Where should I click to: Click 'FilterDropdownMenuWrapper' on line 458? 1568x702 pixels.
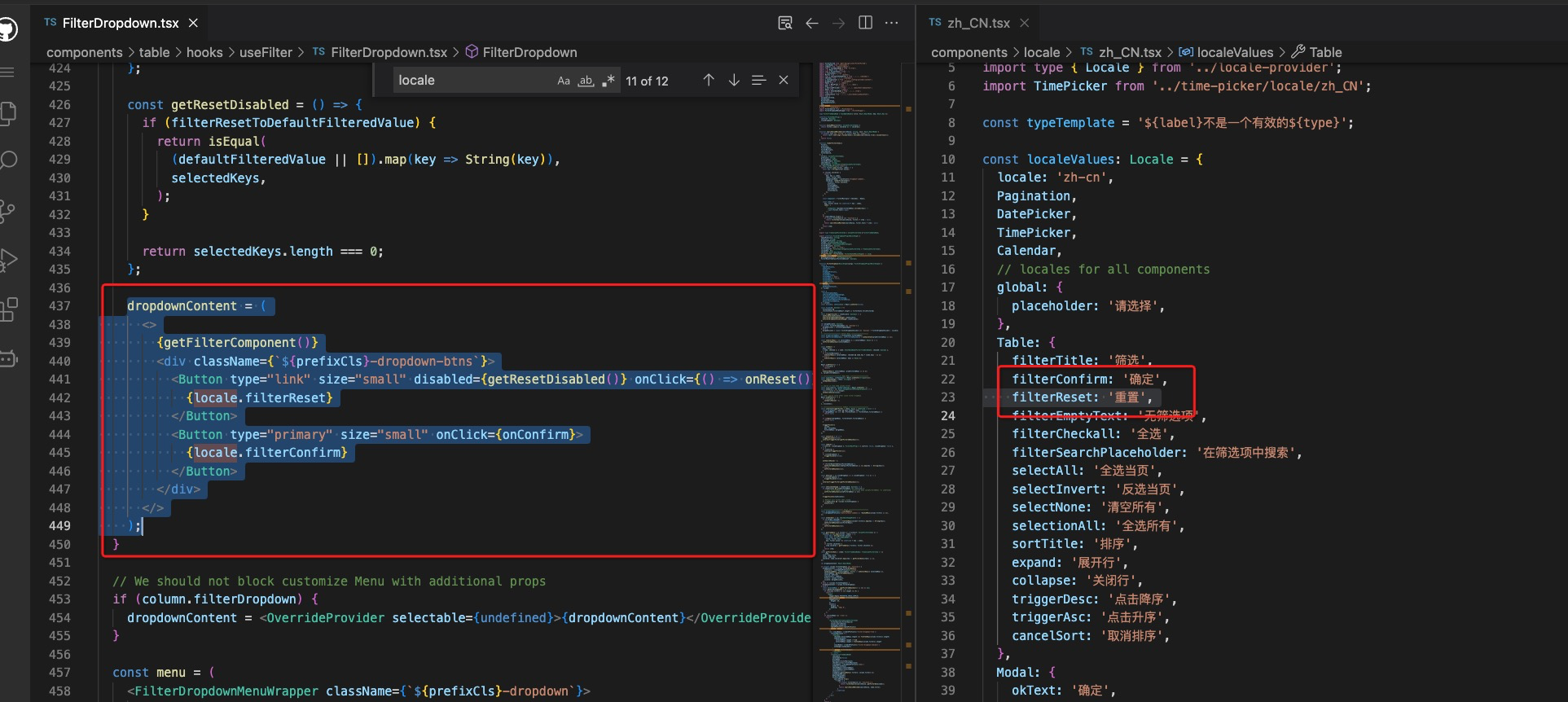226,691
